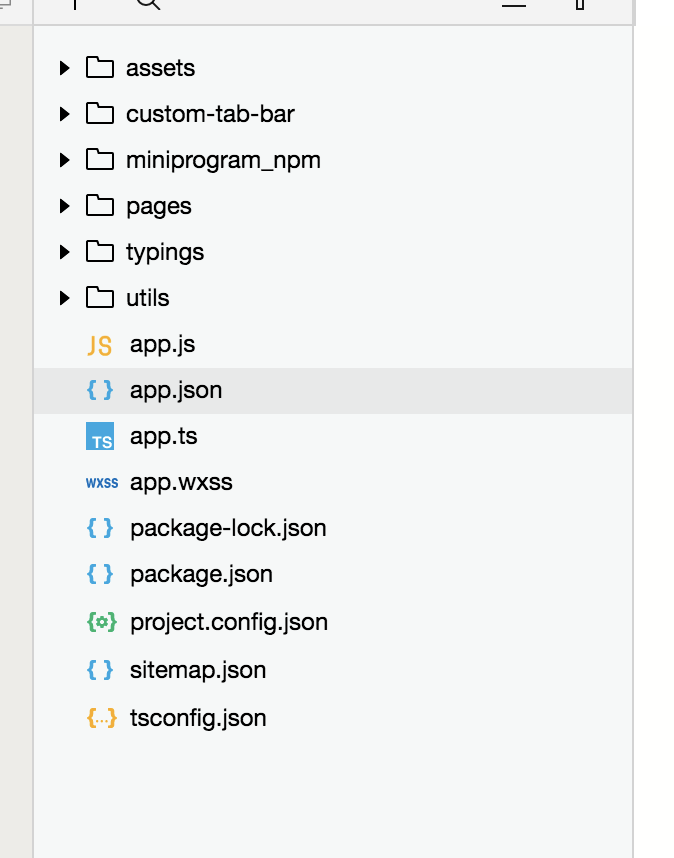Expand the pages folder arrow

(65, 206)
